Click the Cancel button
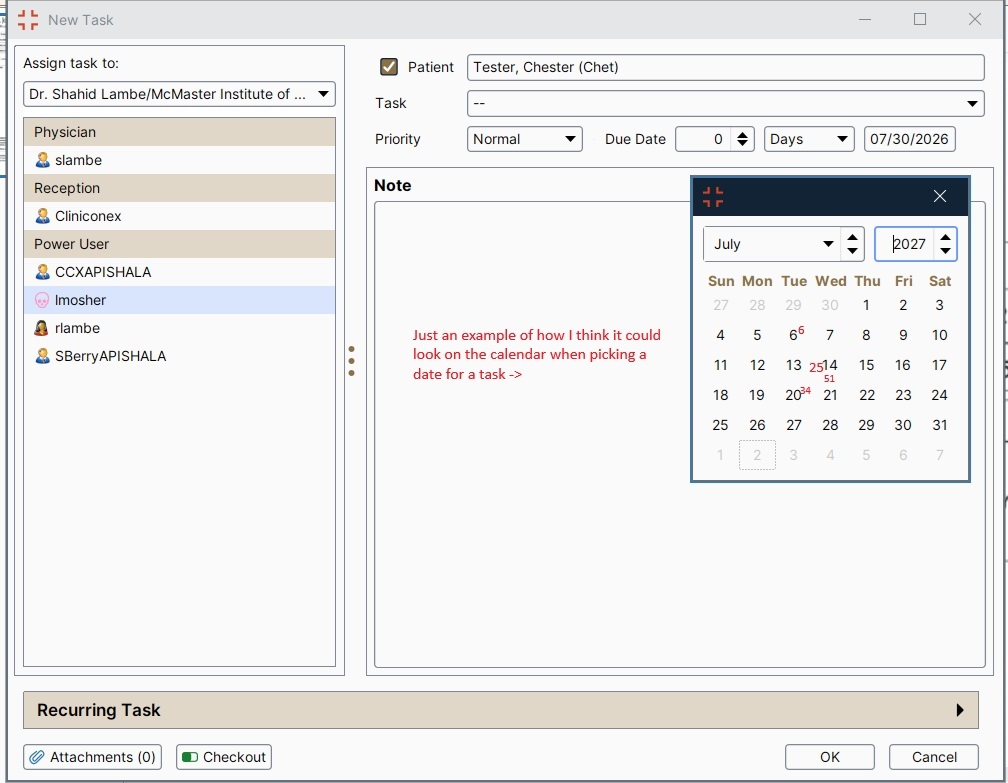 (933, 757)
